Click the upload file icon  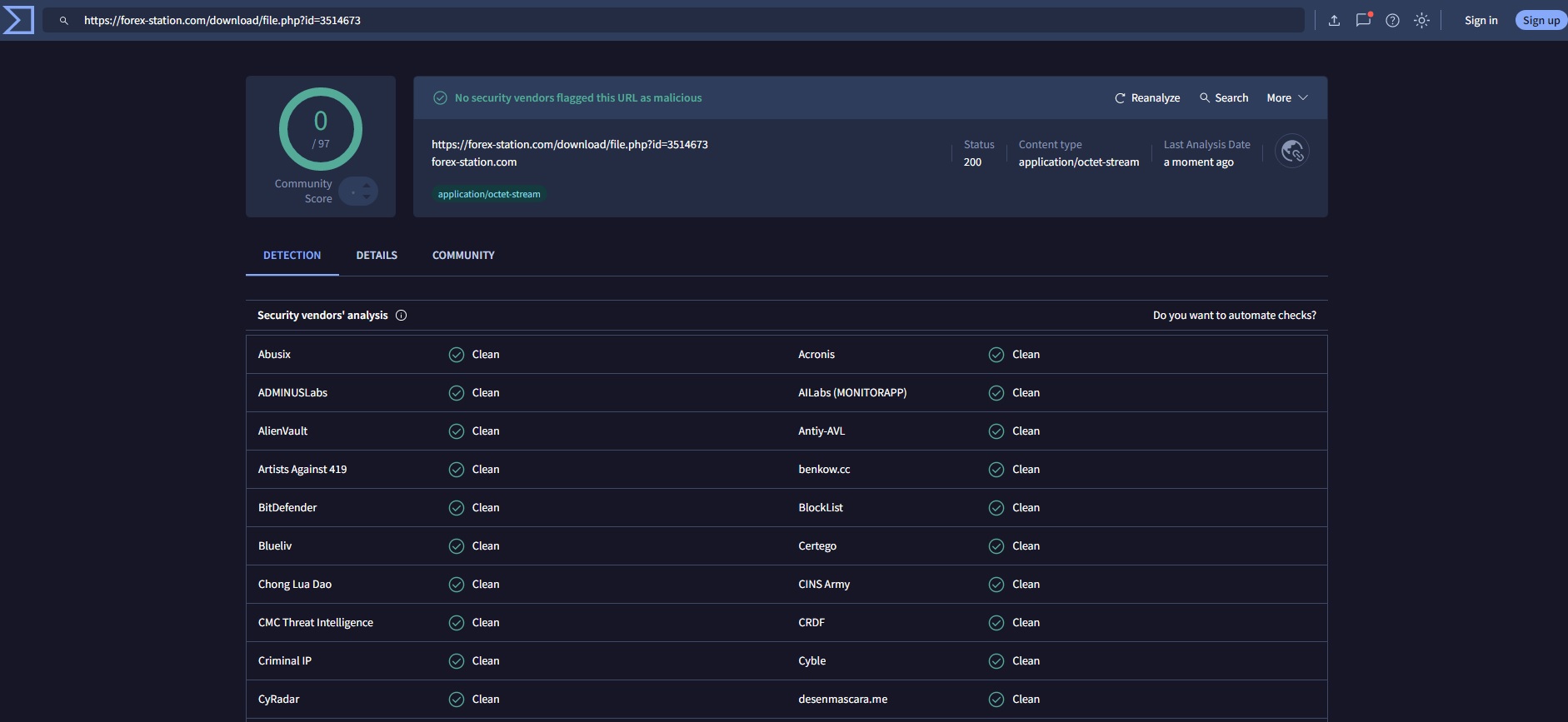coord(1334,21)
